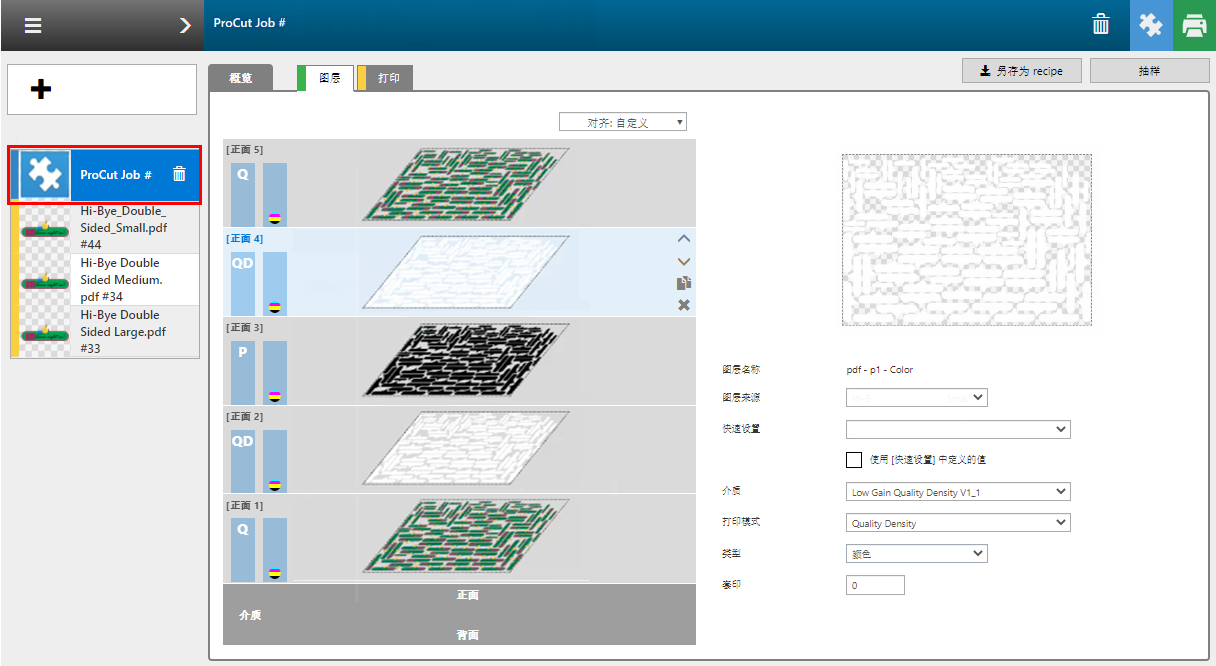1216x666 pixels.
Task: Duplicate layer 正面 4 with copy icon
Action: point(684,283)
